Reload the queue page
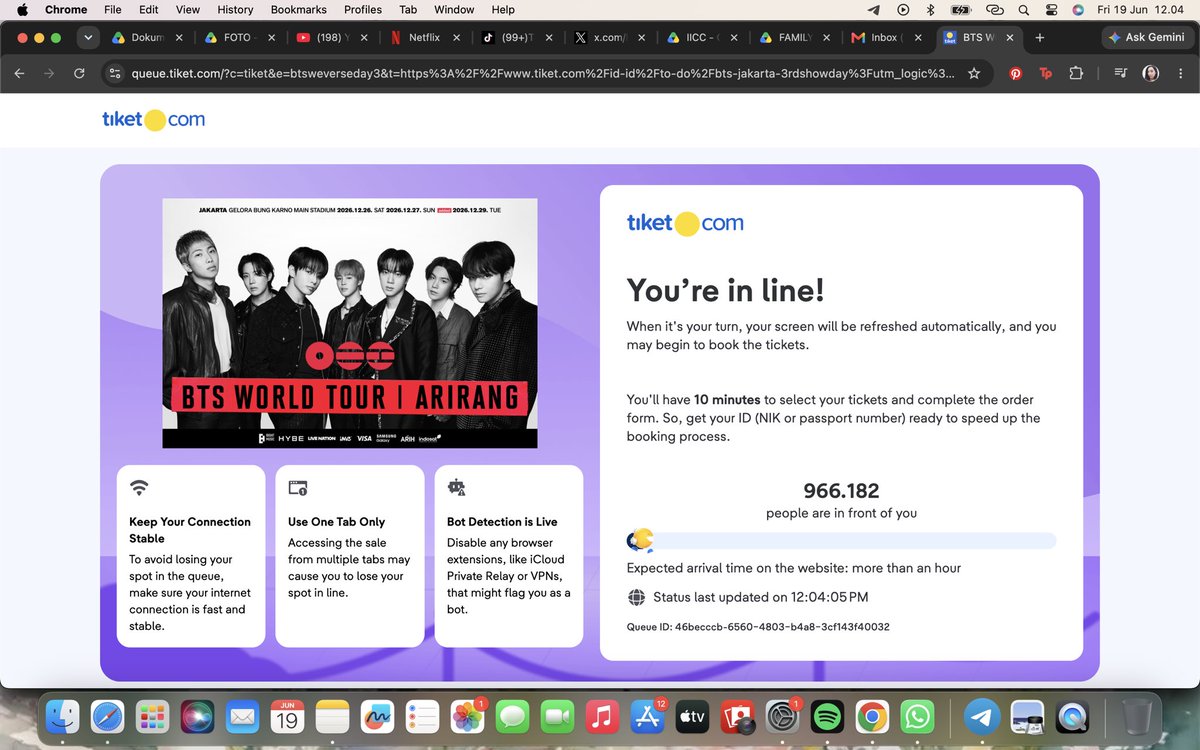The width and height of the screenshot is (1200, 750). coord(79,73)
